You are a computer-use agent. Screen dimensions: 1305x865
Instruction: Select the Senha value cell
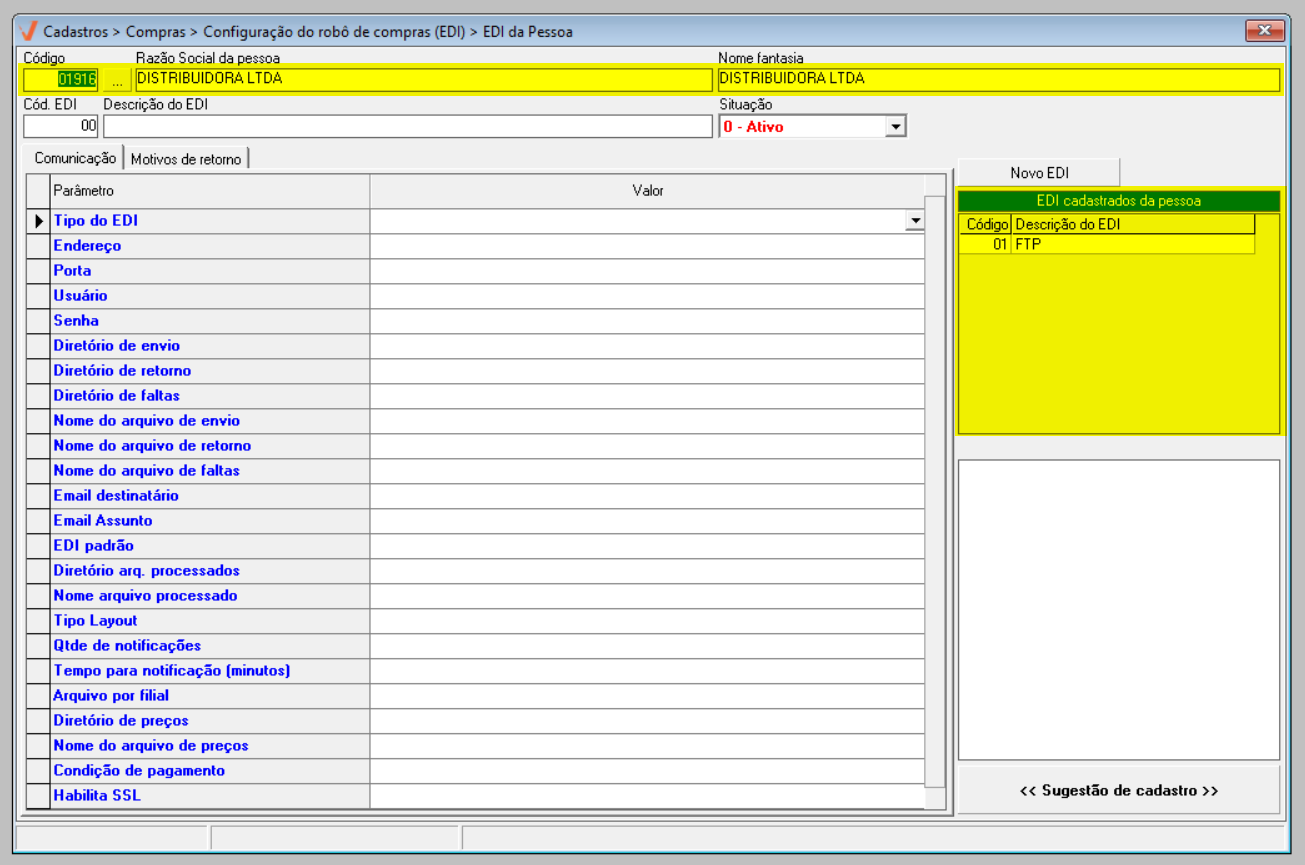[x=647, y=321]
